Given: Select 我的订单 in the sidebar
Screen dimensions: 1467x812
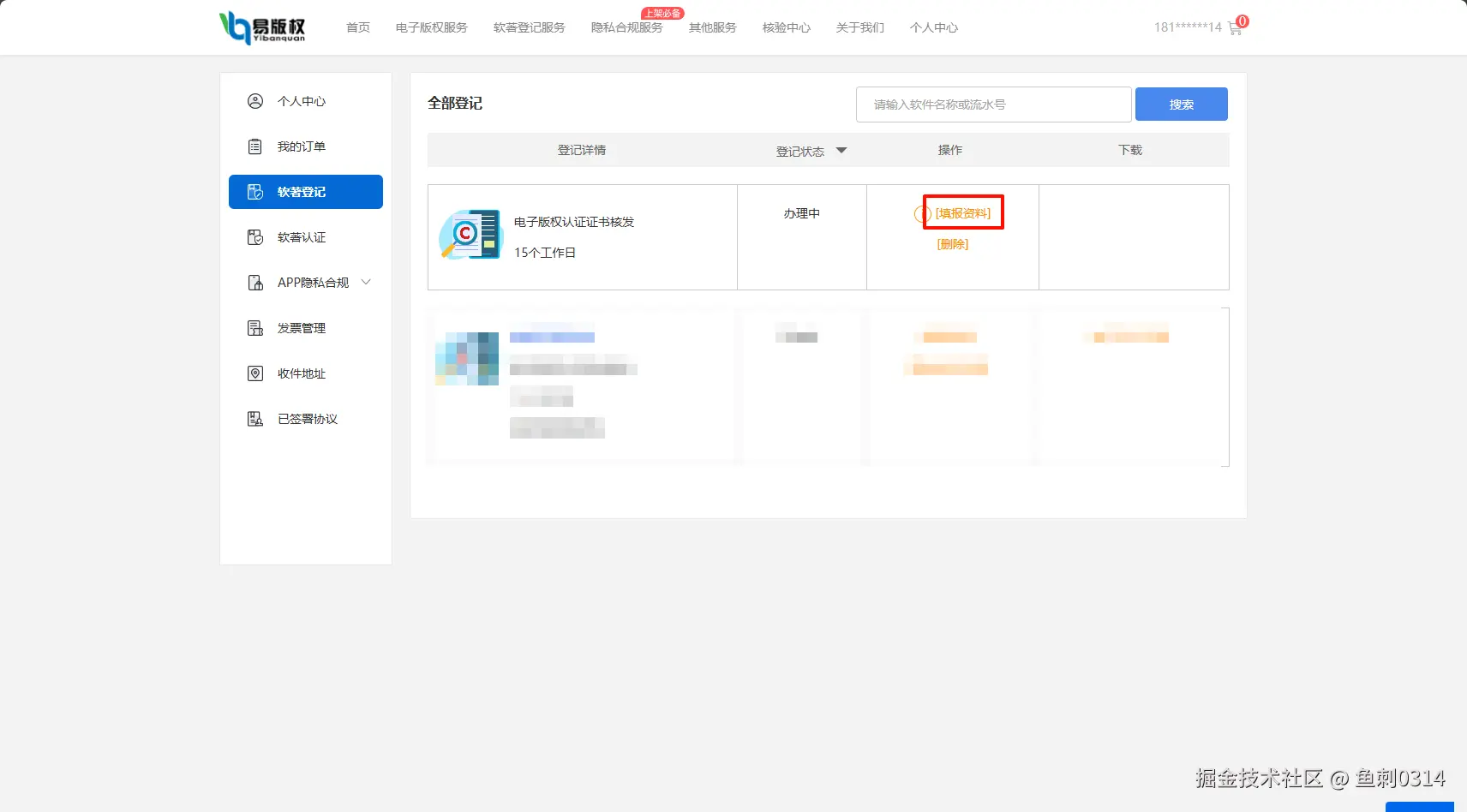Looking at the screenshot, I should 302,146.
